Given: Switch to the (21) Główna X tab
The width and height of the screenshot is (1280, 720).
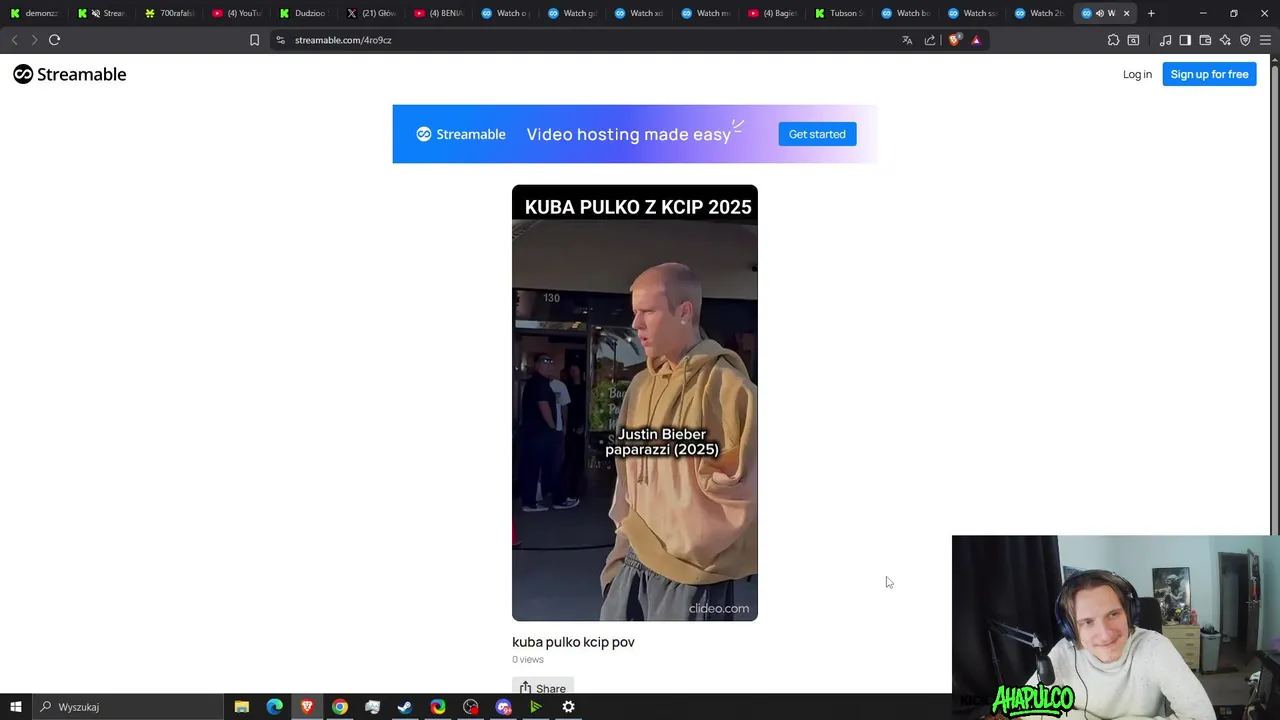Looking at the screenshot, I should (x=370, y=13).
